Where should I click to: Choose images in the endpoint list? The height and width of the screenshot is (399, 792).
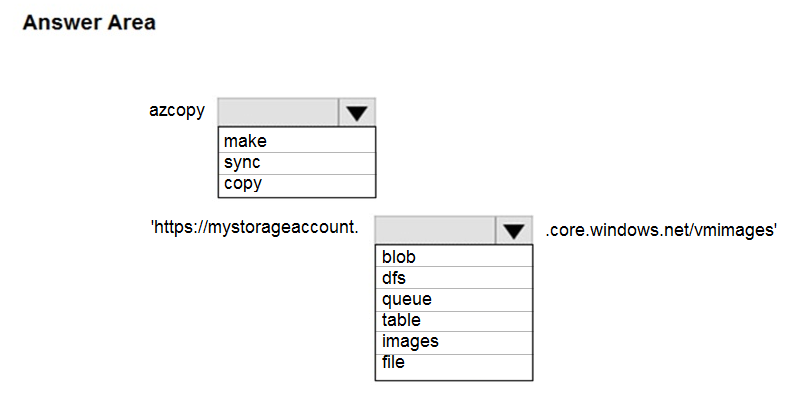pos(454,342)
